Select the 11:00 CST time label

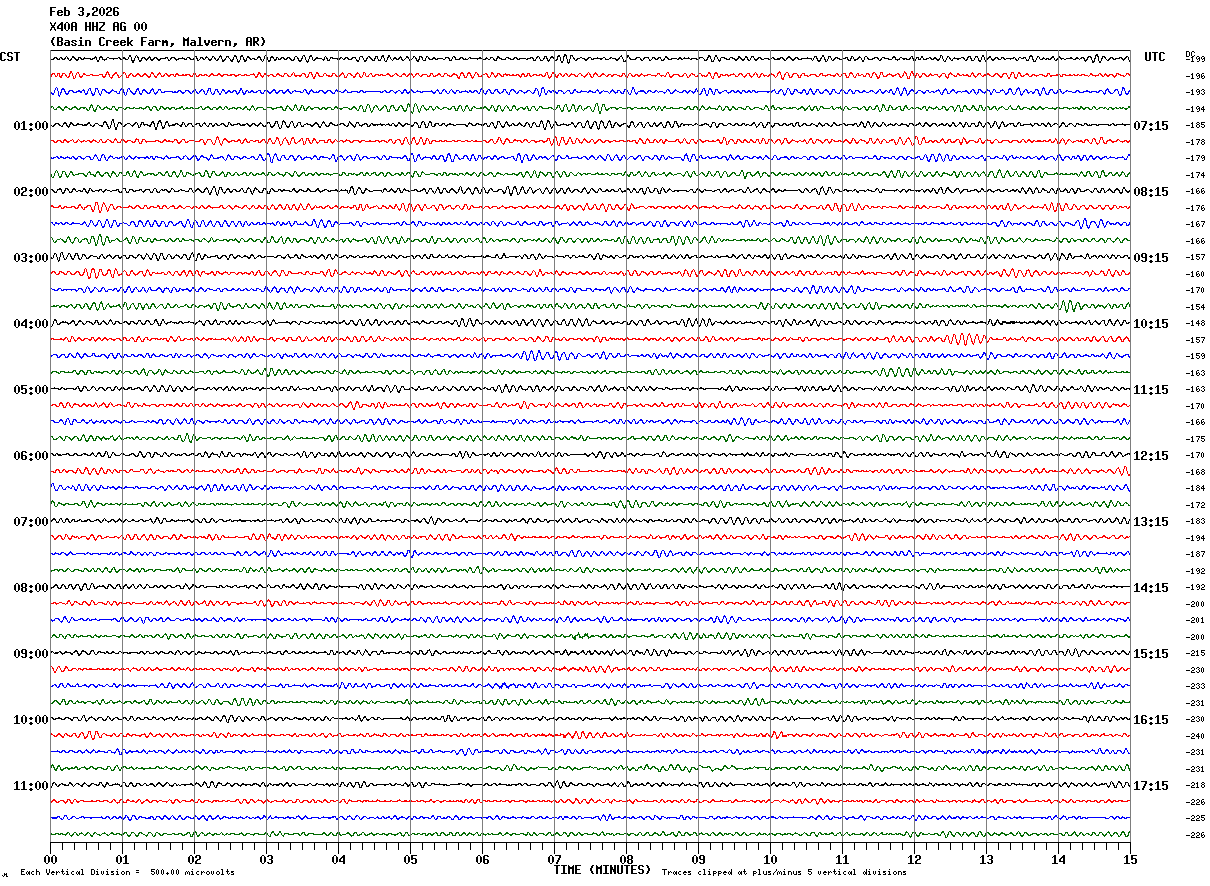(x=31, y=786)
